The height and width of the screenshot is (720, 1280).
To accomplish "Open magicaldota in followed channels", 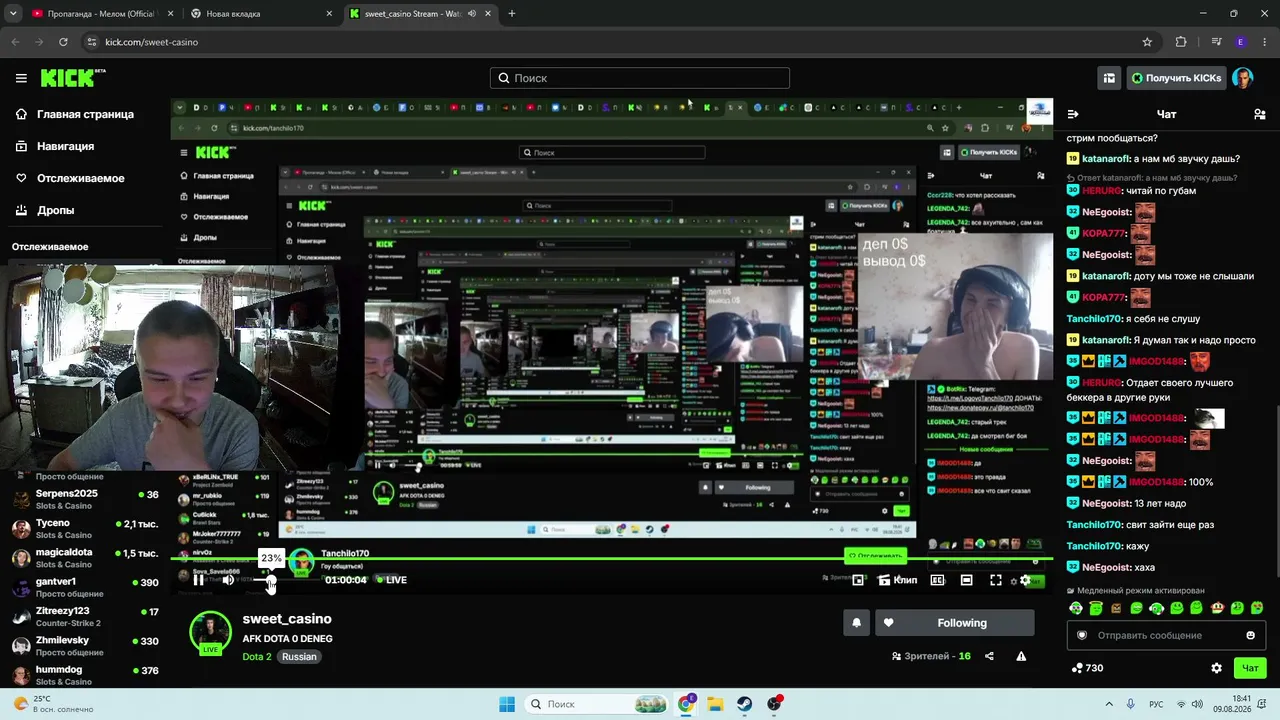I will coord(85,558).
